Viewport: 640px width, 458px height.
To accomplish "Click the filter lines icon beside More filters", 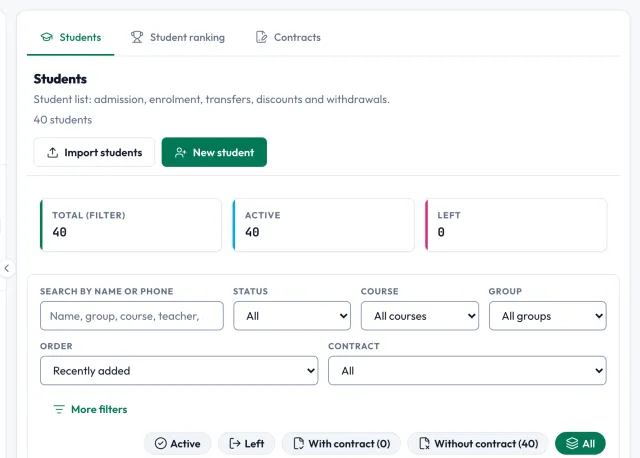I will 59,409.
